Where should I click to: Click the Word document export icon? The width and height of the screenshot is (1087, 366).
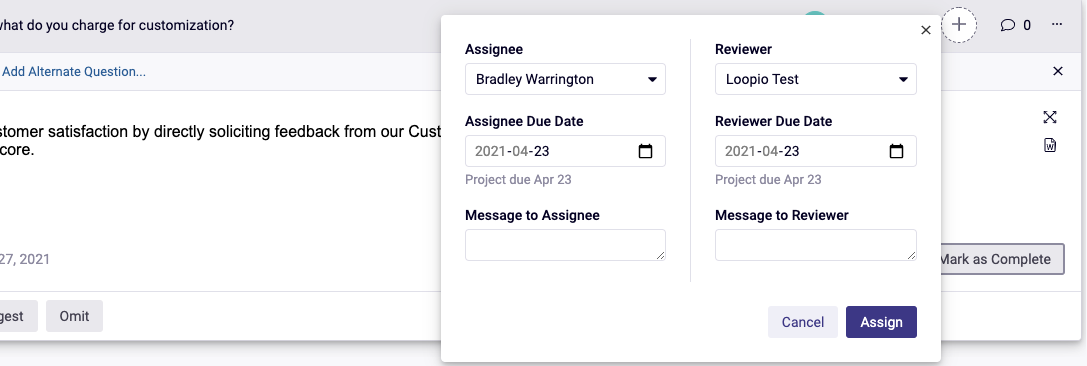point(1050,146)
